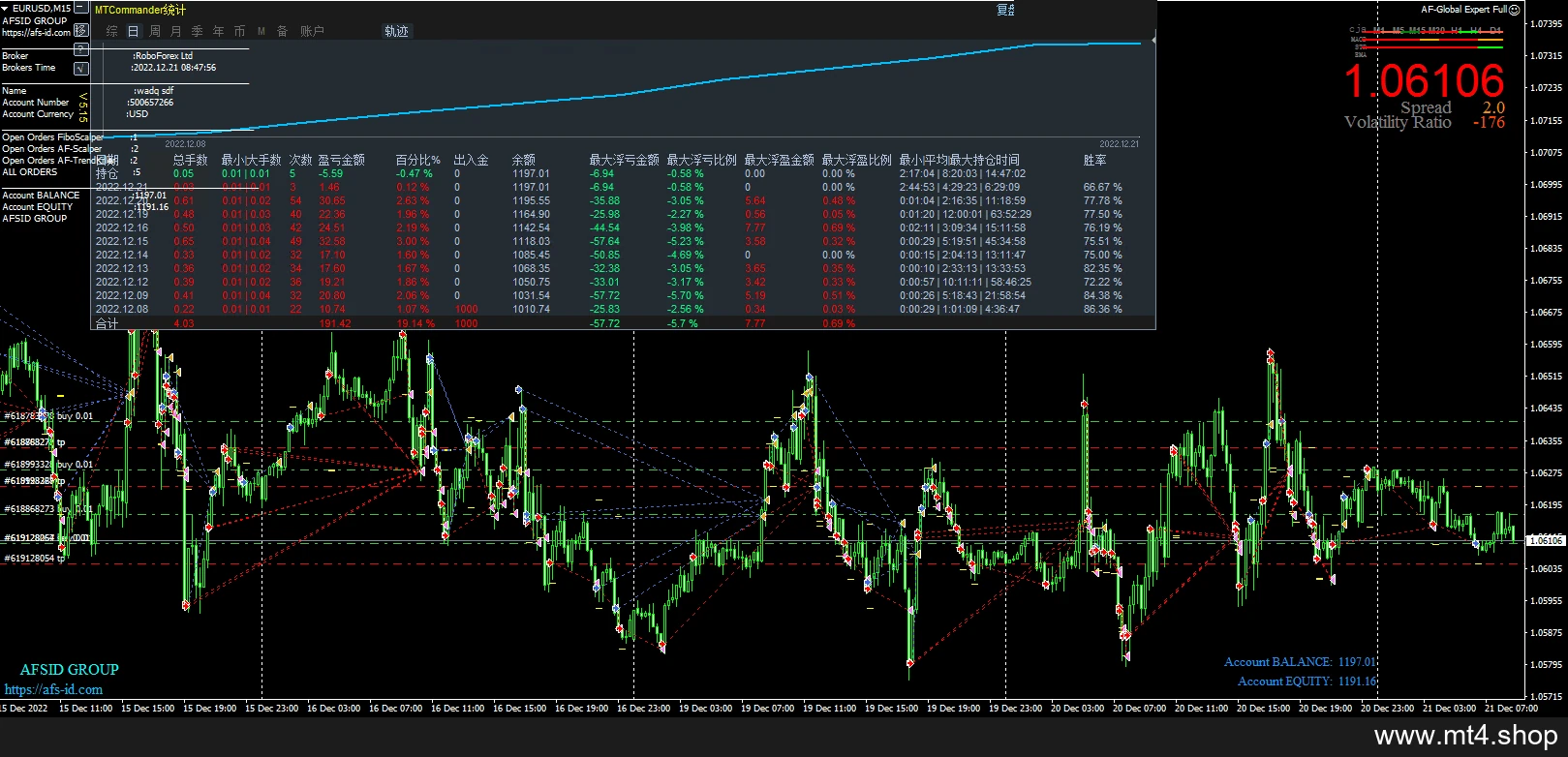Click the 20 Dec 03:00 time axis label
This screenshot has height=757, width=1568.
pyautogui.click(x=1078, y=709)
